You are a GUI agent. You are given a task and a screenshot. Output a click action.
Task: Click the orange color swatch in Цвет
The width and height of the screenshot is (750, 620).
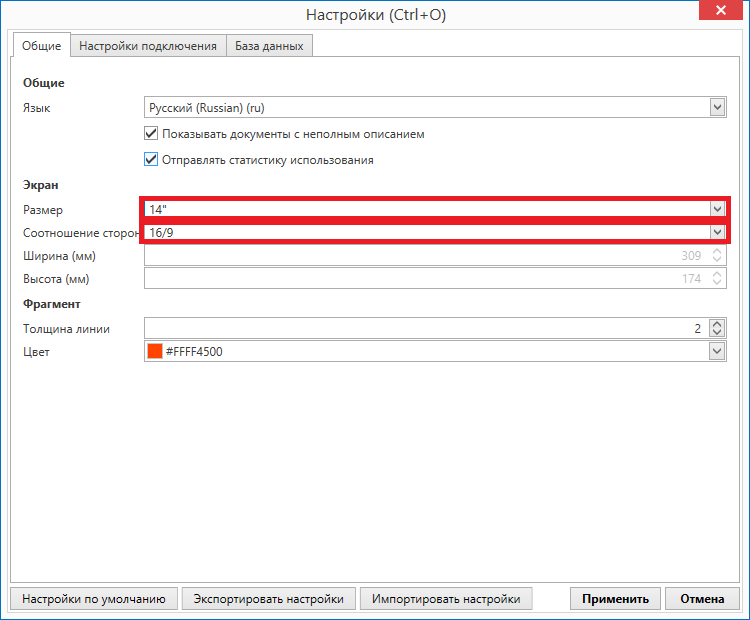155,351
